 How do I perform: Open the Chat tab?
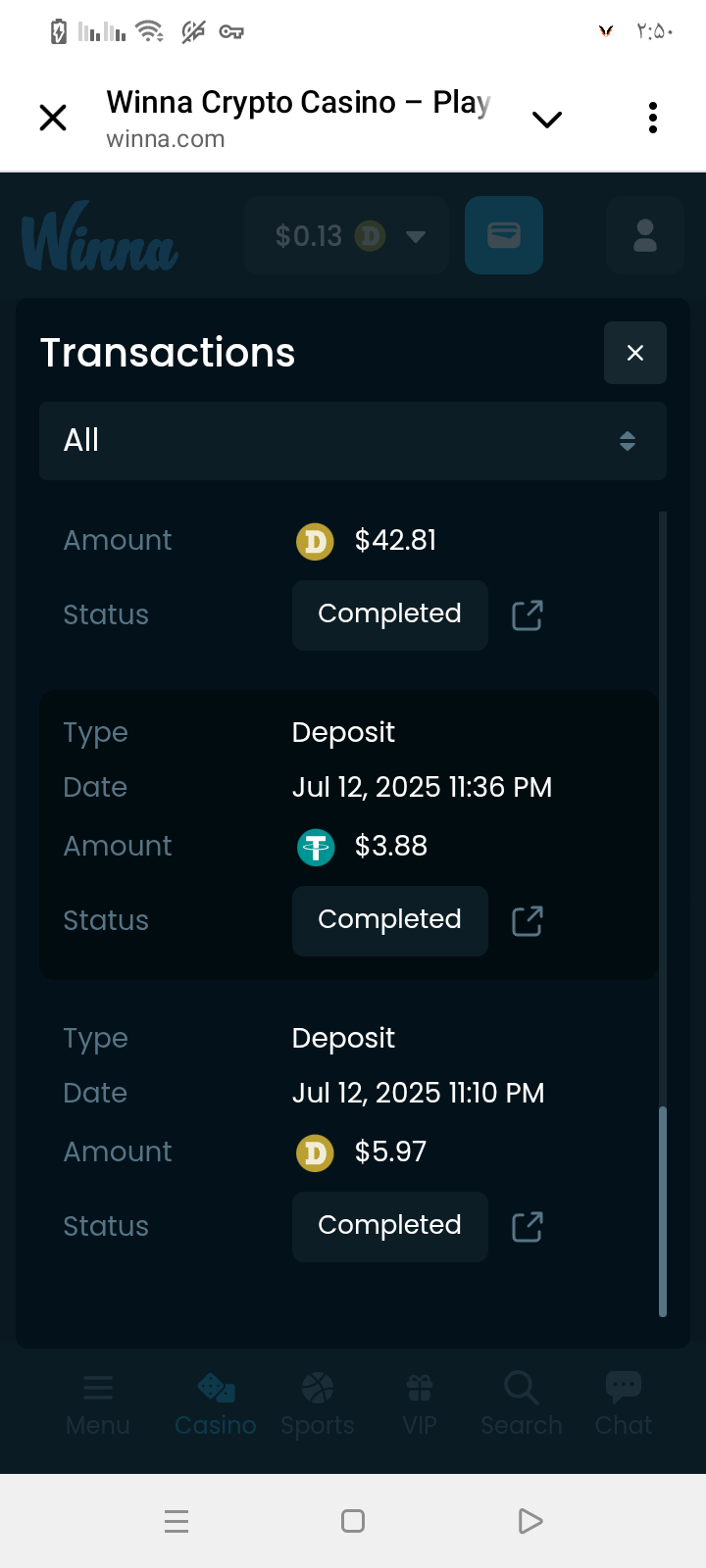[x=623, y=1403]
